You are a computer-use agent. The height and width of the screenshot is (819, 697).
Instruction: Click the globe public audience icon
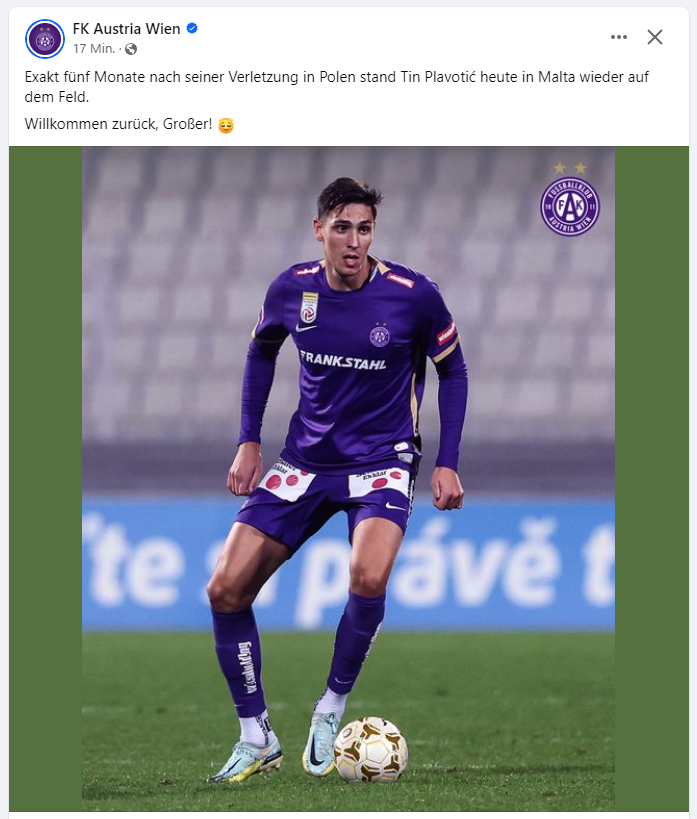(x=131, y=49)
